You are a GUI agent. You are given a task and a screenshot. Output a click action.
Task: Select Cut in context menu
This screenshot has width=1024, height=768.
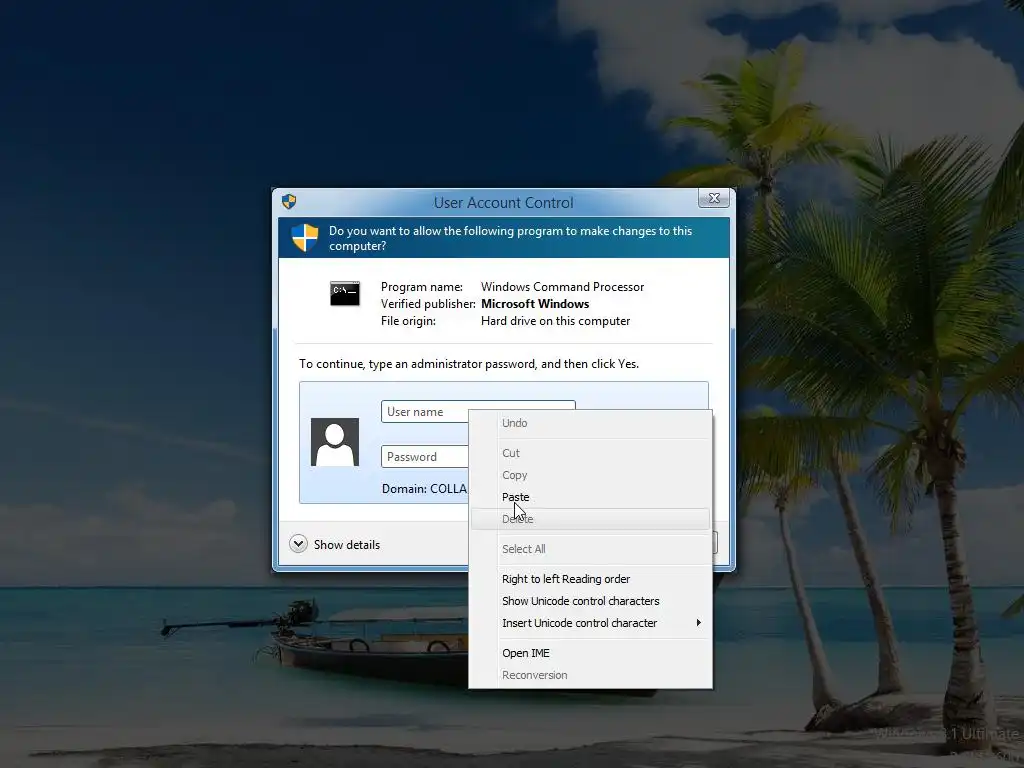(x=590, y=453)
